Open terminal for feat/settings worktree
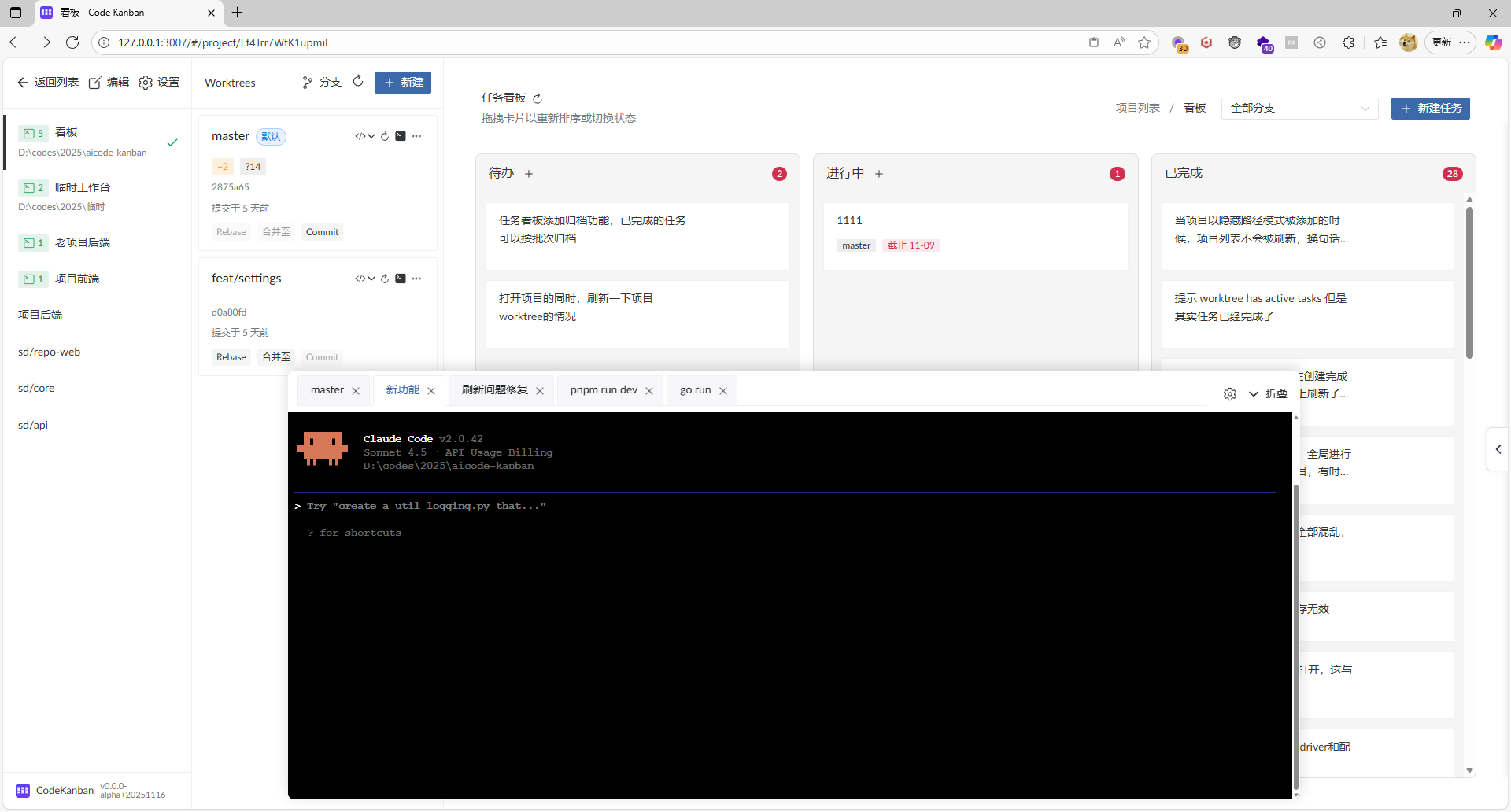1511x812 pixels. pyautogui.click(x=401, y=279)
